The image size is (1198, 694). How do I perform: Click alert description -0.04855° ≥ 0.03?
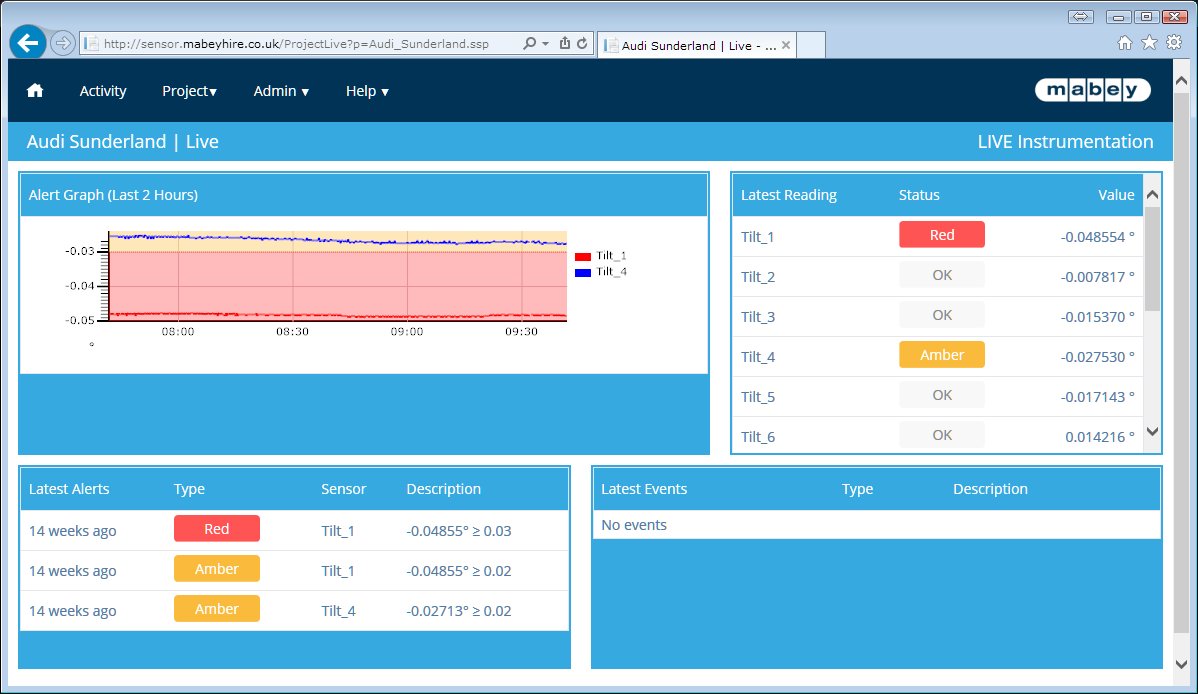pos(458,531)
